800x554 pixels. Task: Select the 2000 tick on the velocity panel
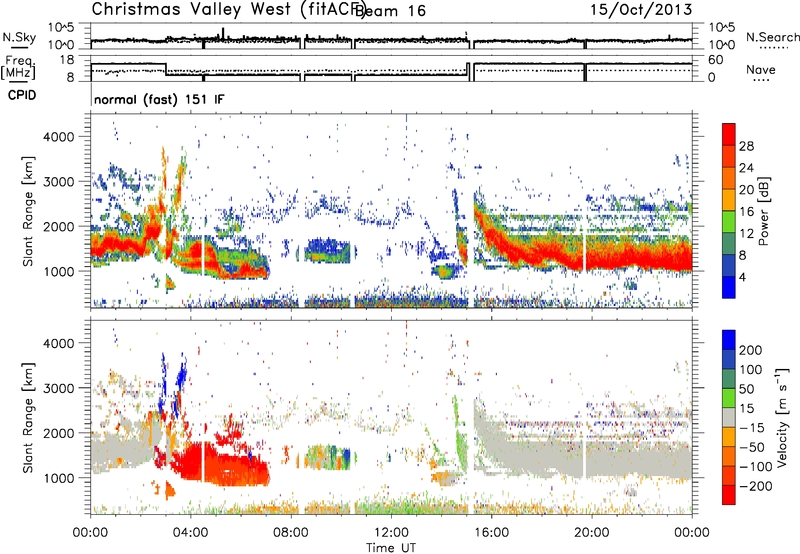coord(58,433)
